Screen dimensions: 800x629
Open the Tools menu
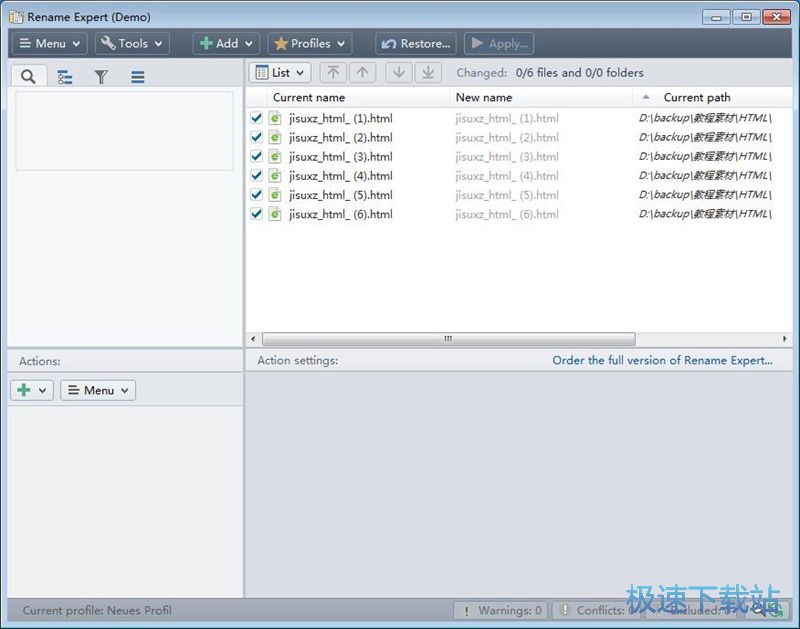click(x=132, y=44)
